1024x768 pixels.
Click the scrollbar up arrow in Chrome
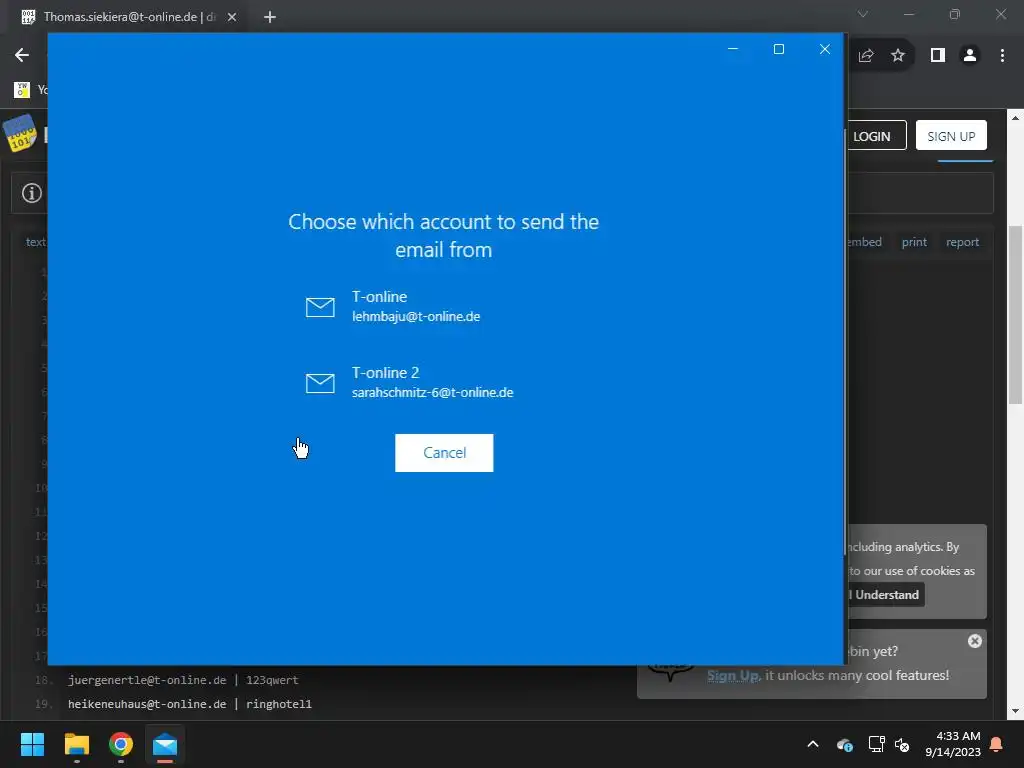1015,118
